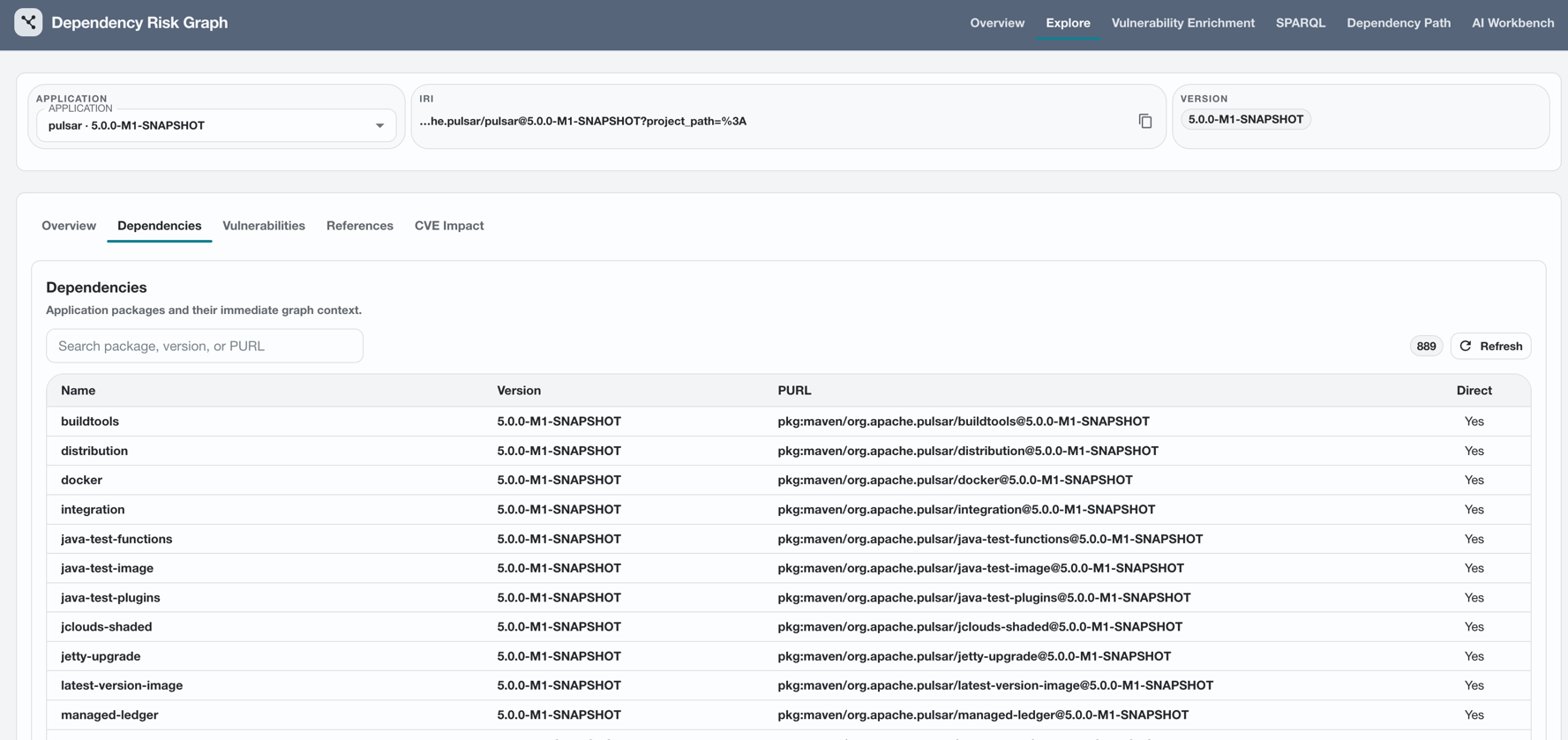Open the References tab
The height and width of the screenshot is (740, 1568).
pyautogui.click(x=360, y=226)
